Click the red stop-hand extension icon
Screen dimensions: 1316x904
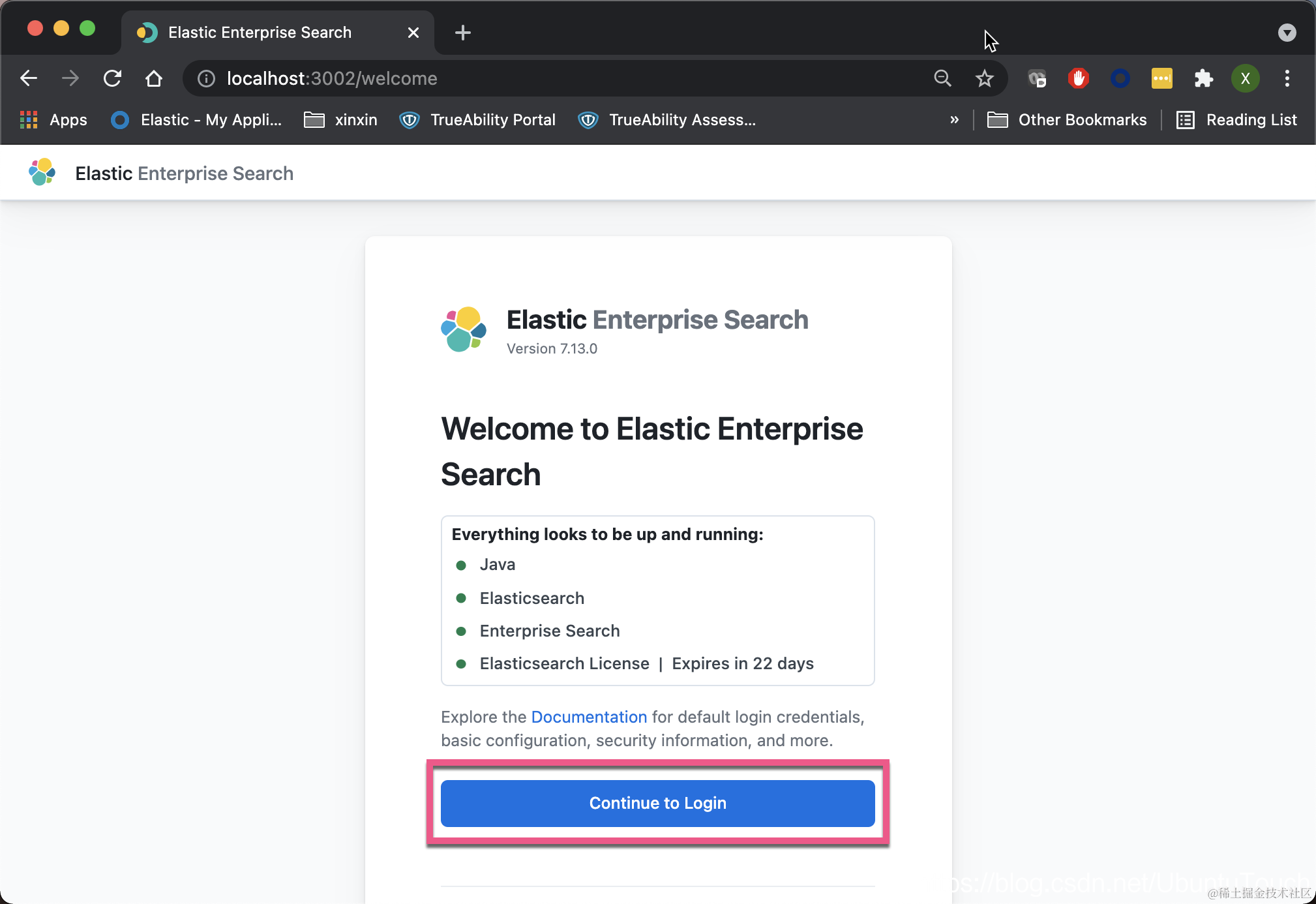click(1078, 78)
